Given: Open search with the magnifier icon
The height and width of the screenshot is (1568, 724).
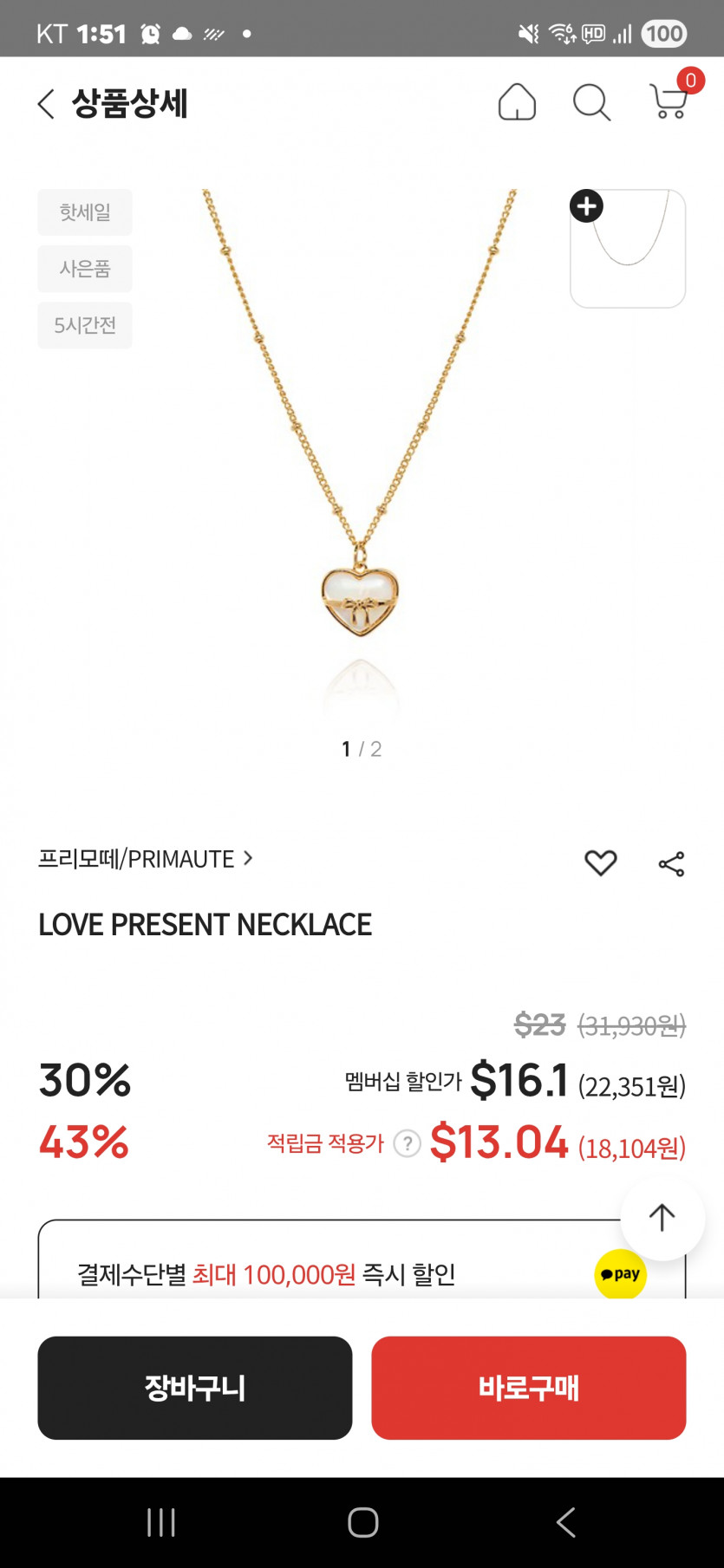Looking at the screenshot, I should point(592,102).
